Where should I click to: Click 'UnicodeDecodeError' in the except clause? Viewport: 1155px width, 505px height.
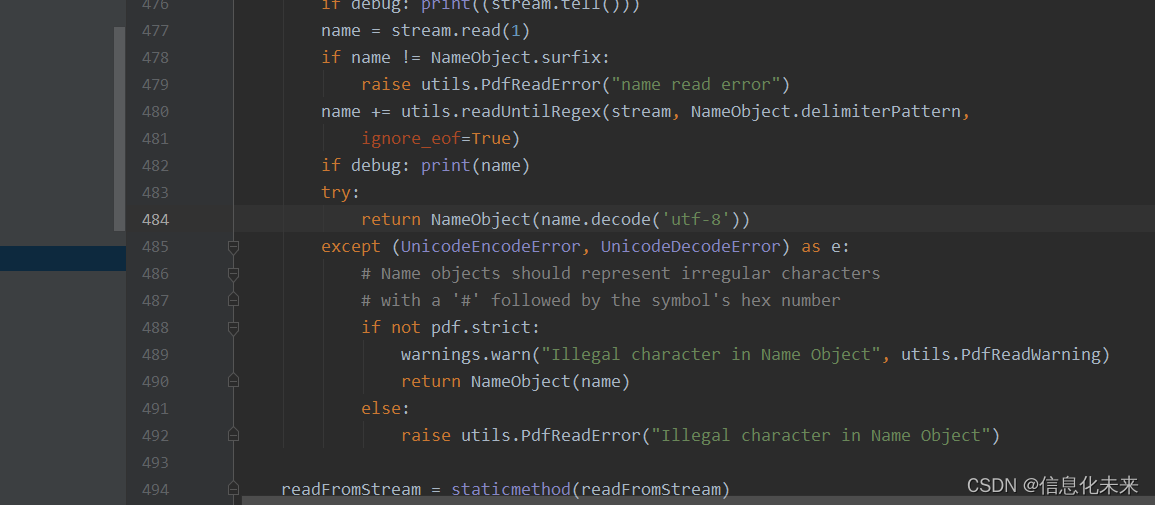click(x=692, y=247)
